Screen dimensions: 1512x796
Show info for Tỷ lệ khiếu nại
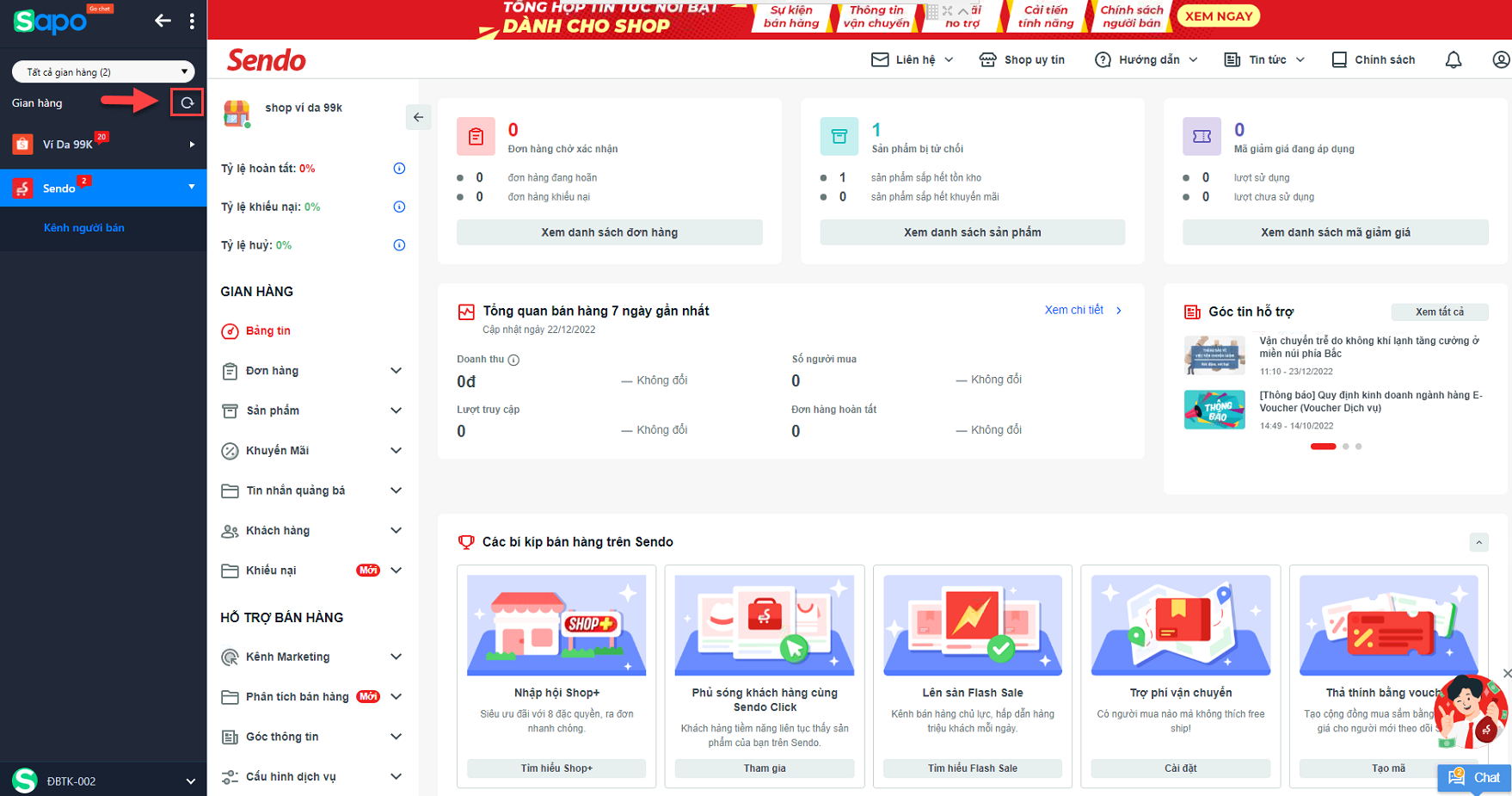(399, 207)
